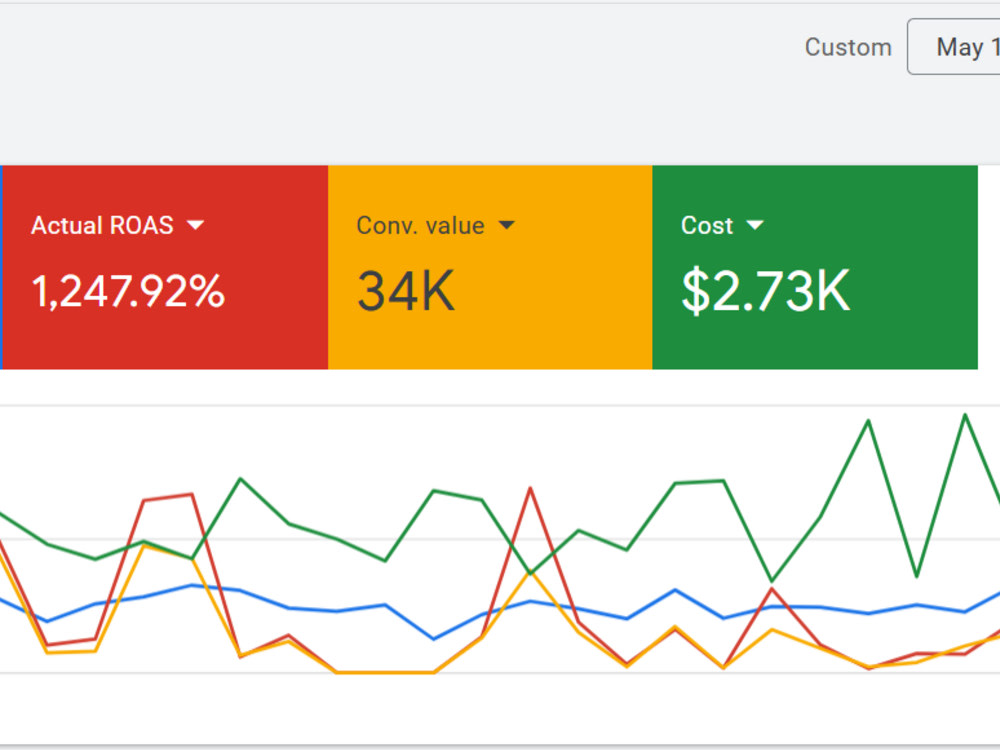Click the blue line's lowest dip
The width and height of the screenshot is (1000, 750).
pyautogui.click(x=434, y=638)
